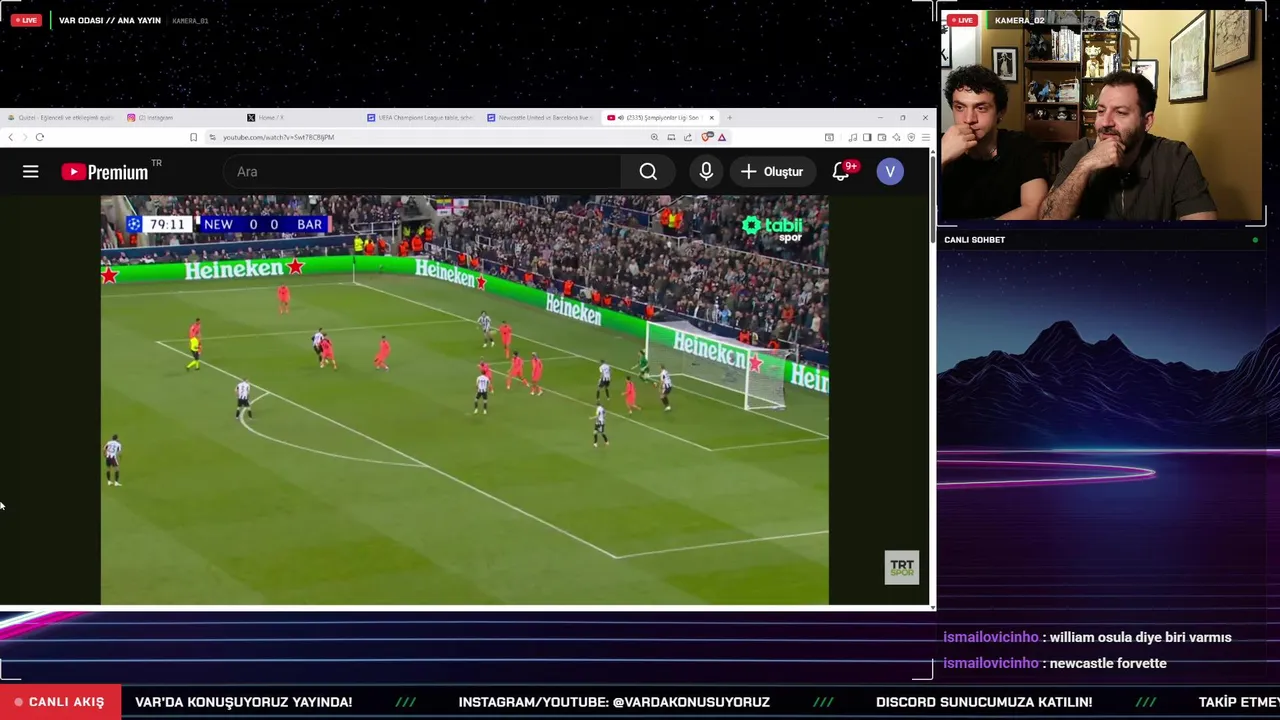The width and height of the screenshot is (1280, 720).
Task: Open the Brave Wallet icon
Action: pos(882,137)
